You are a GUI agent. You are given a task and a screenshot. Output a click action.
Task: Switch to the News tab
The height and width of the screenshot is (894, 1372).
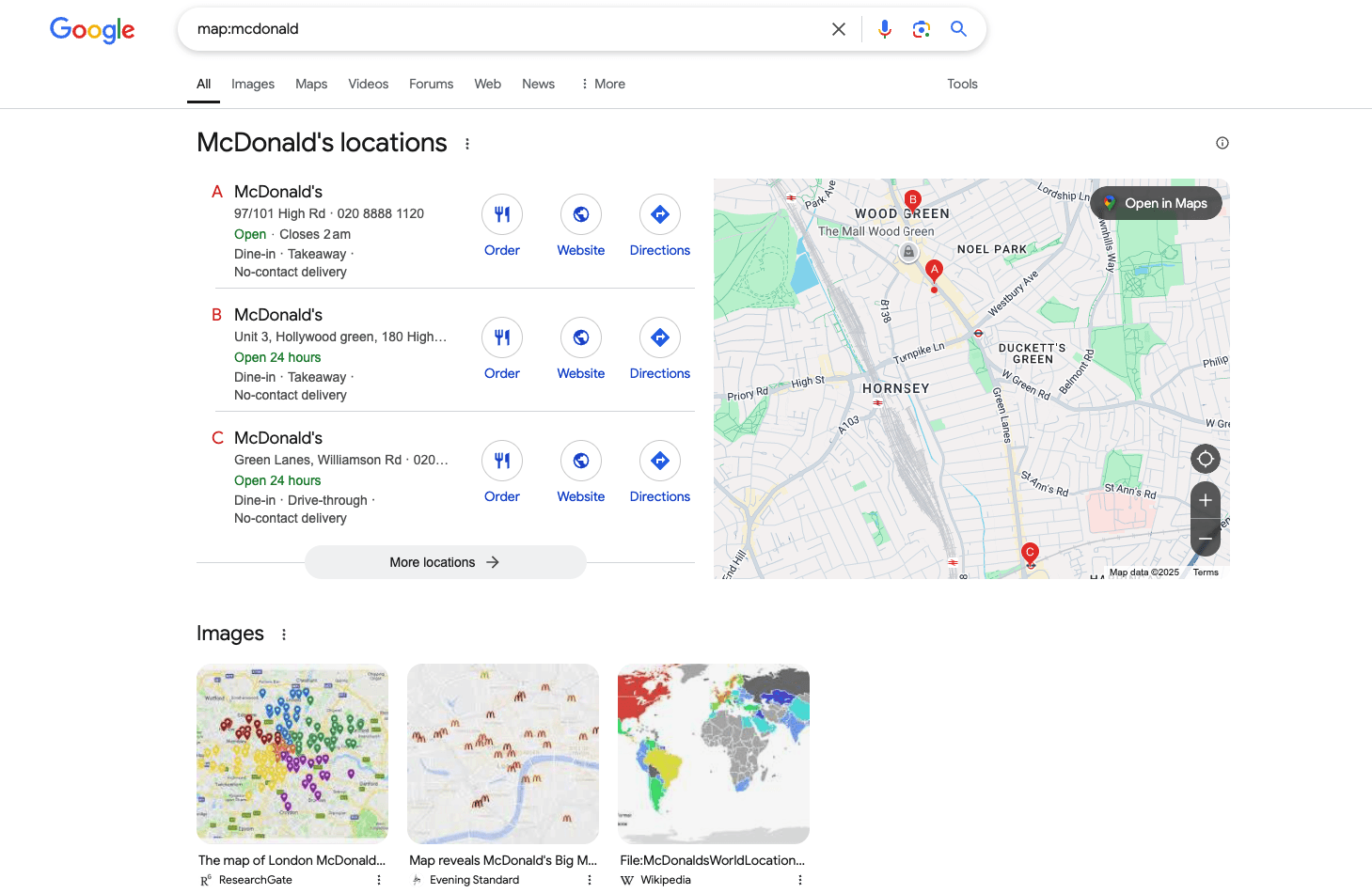[538, 84]
